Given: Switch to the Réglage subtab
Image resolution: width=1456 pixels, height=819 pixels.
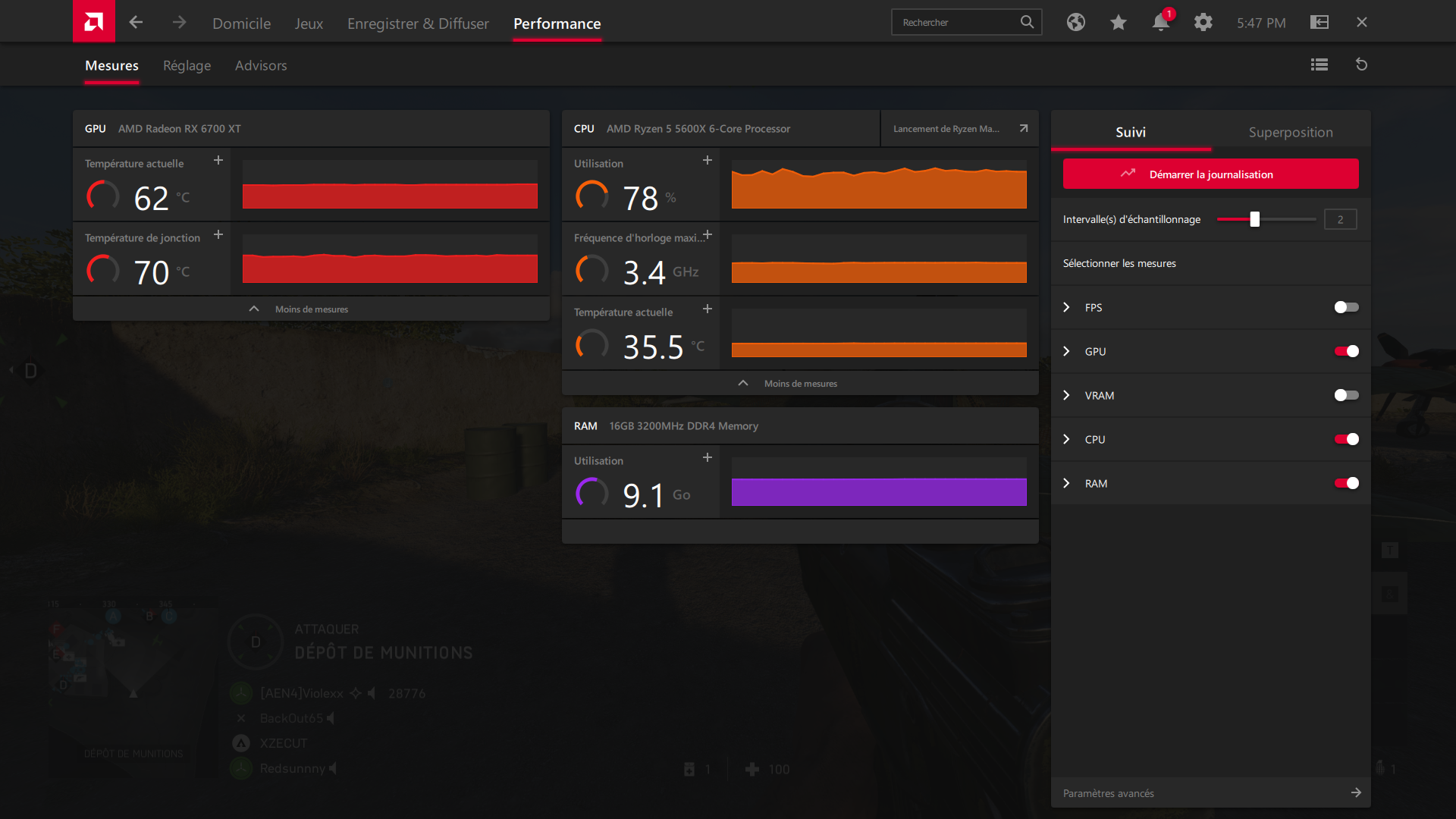Looking at the screenshot, I should [x=187, y=65].
